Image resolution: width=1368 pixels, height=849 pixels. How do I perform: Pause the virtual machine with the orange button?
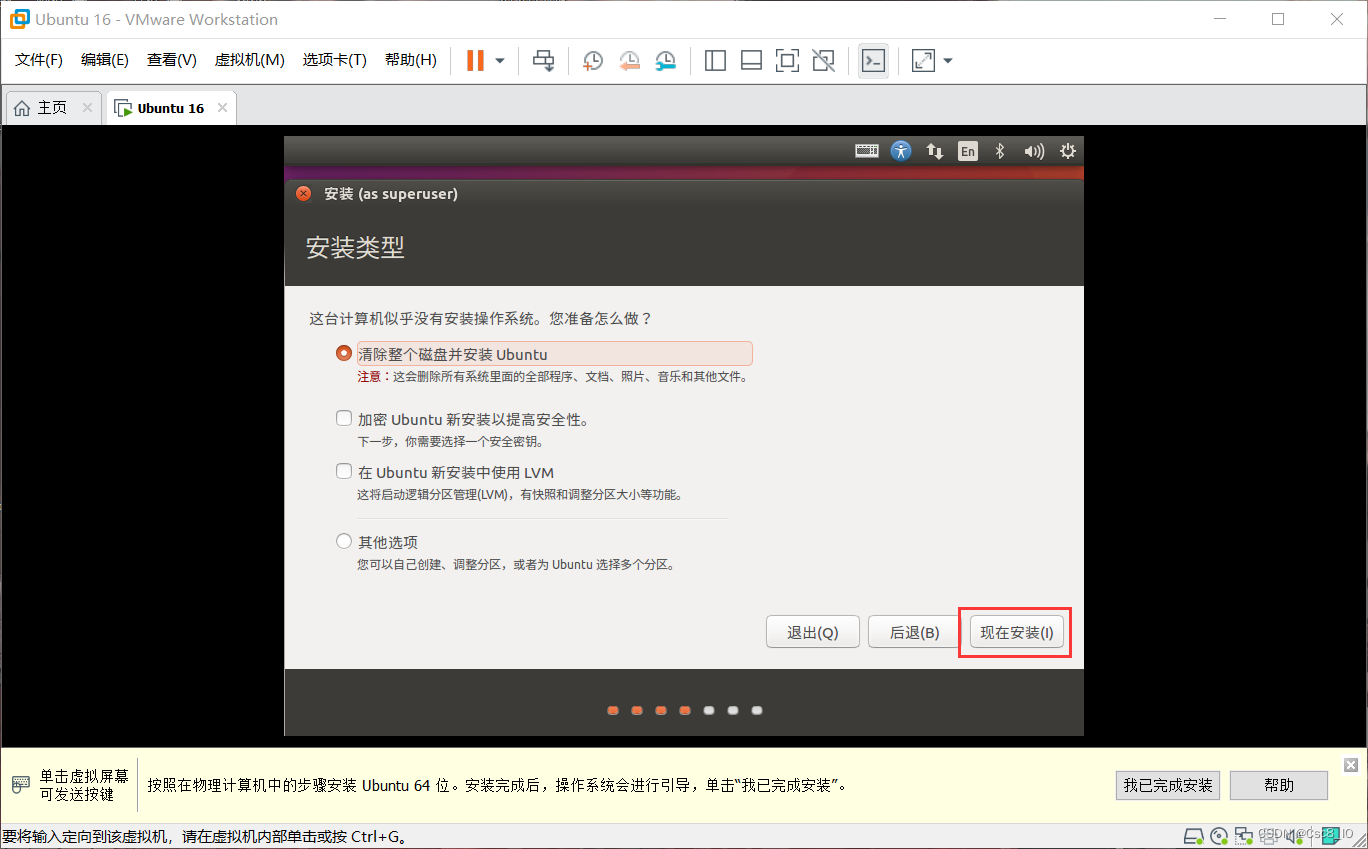pyautogui.click(x=475, y=61)
